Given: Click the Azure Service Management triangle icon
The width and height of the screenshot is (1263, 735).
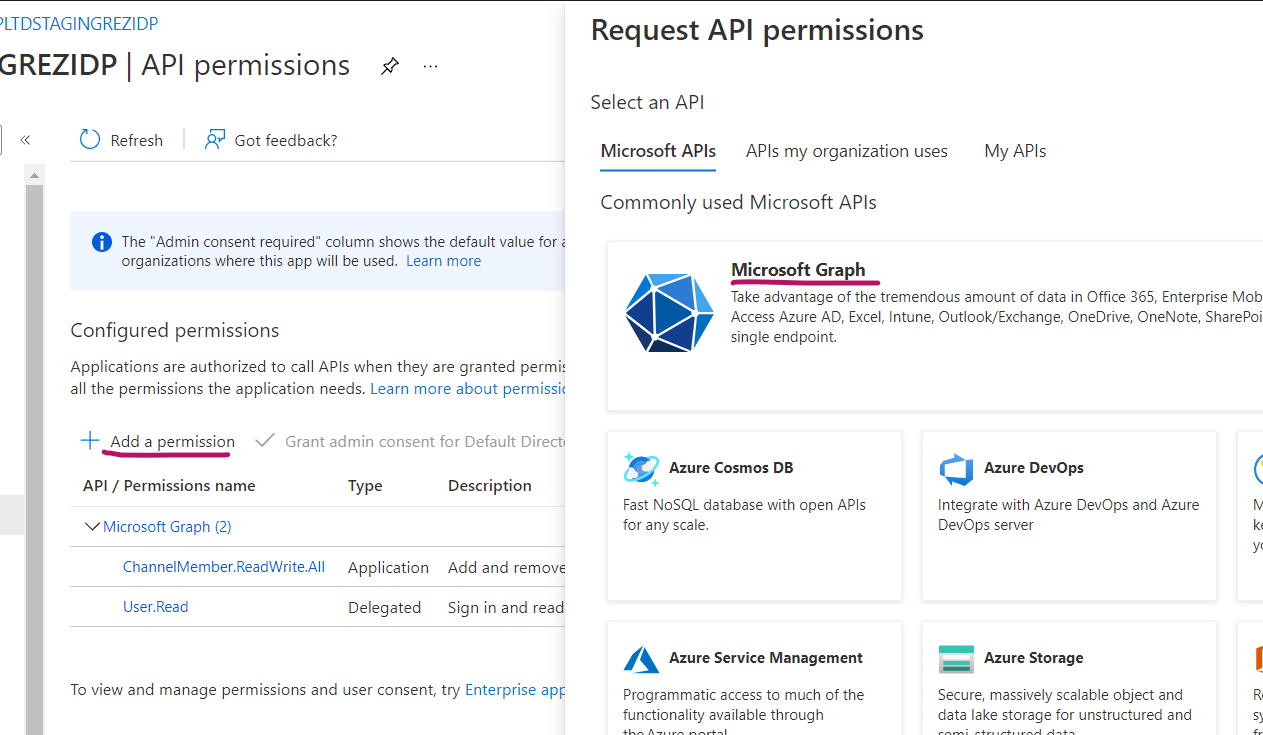Looking at the screenshot, I should (641, 659).
